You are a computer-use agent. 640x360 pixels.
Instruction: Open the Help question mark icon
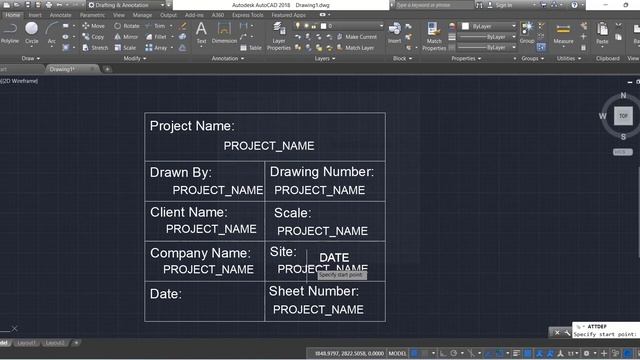click(574, 5)
